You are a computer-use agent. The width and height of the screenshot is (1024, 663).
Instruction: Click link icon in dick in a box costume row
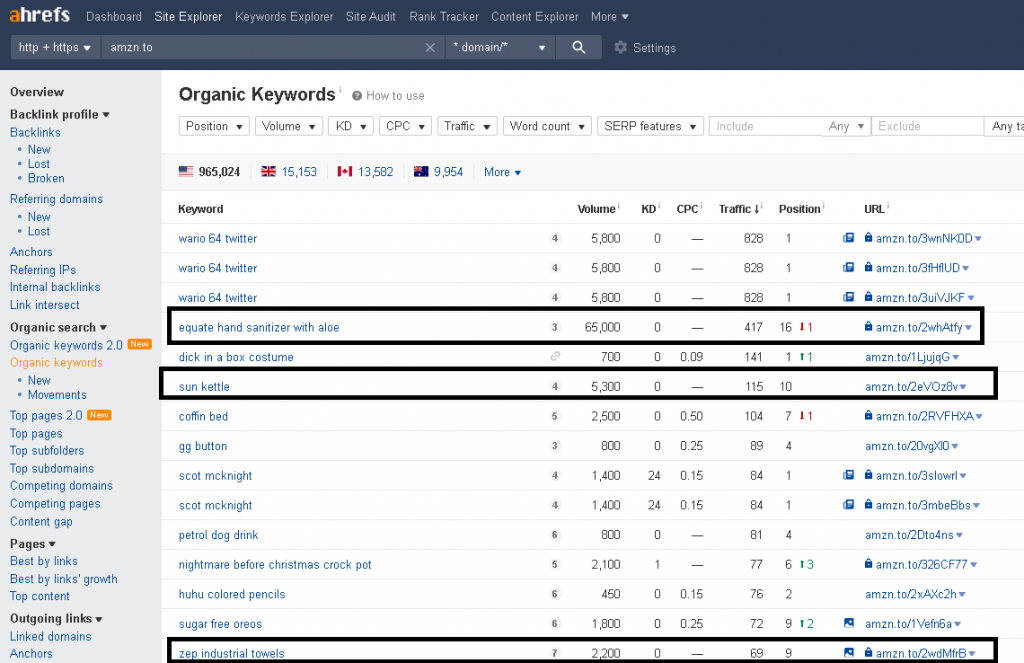555,356
